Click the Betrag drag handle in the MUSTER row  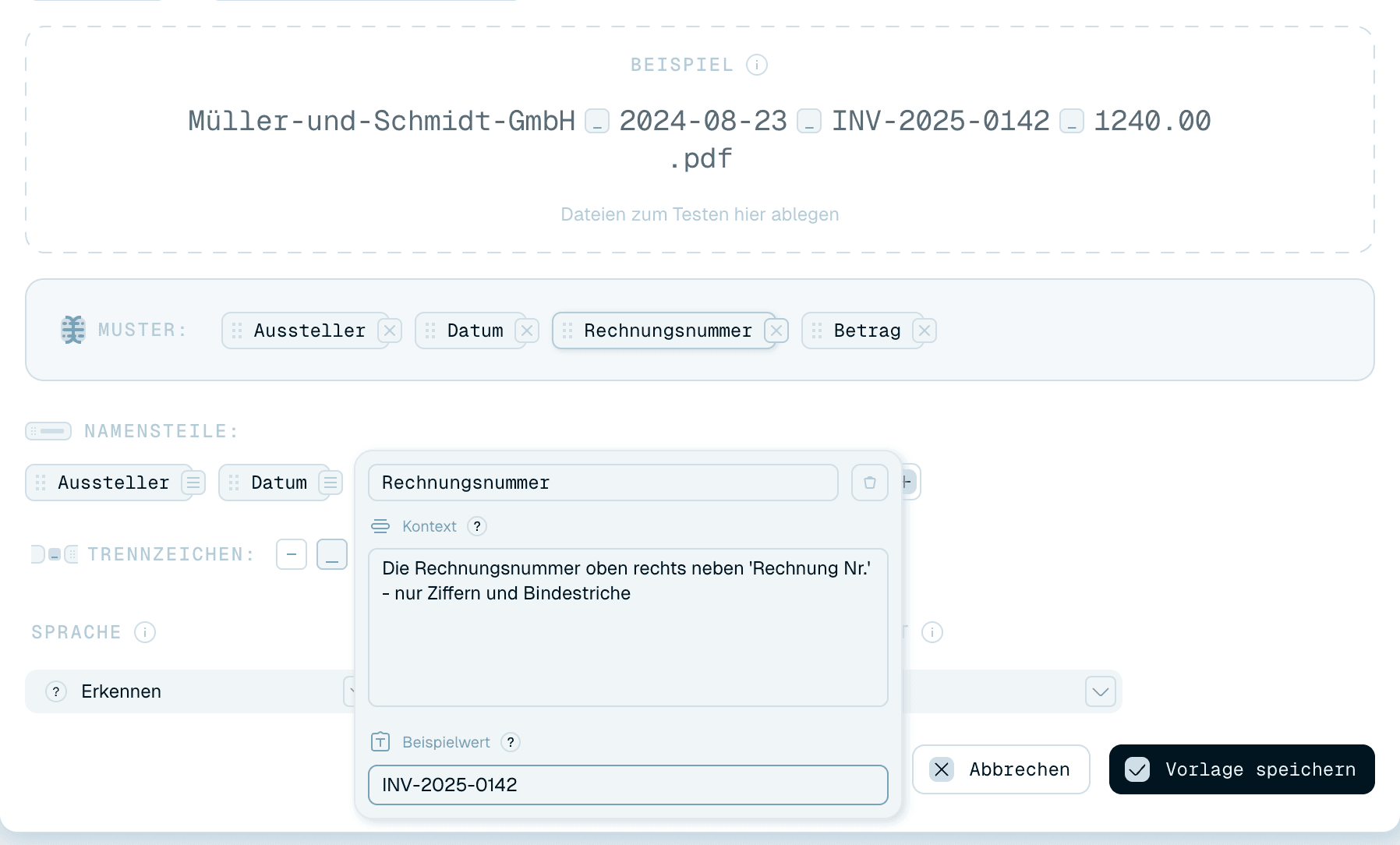(x=817, y=331)
